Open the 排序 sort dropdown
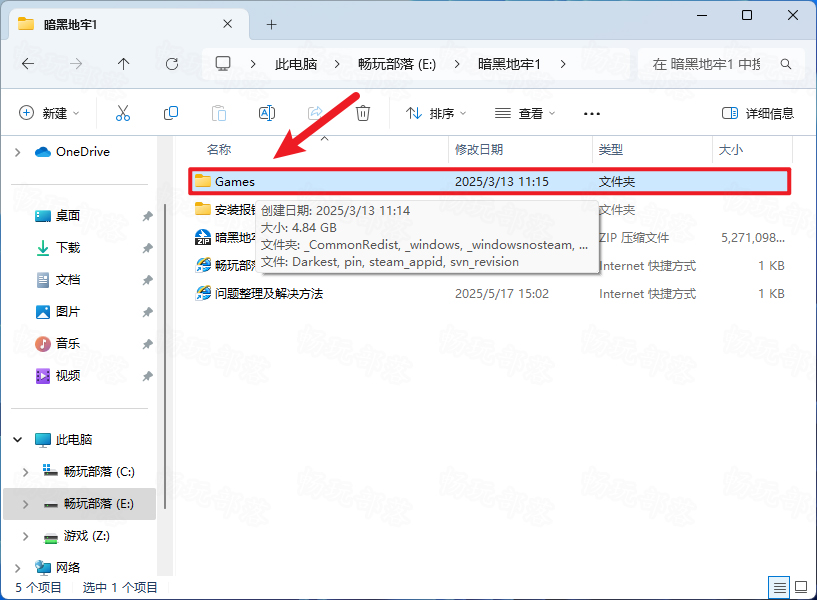Viewport: 817px width, 600px height. [436, 113]
